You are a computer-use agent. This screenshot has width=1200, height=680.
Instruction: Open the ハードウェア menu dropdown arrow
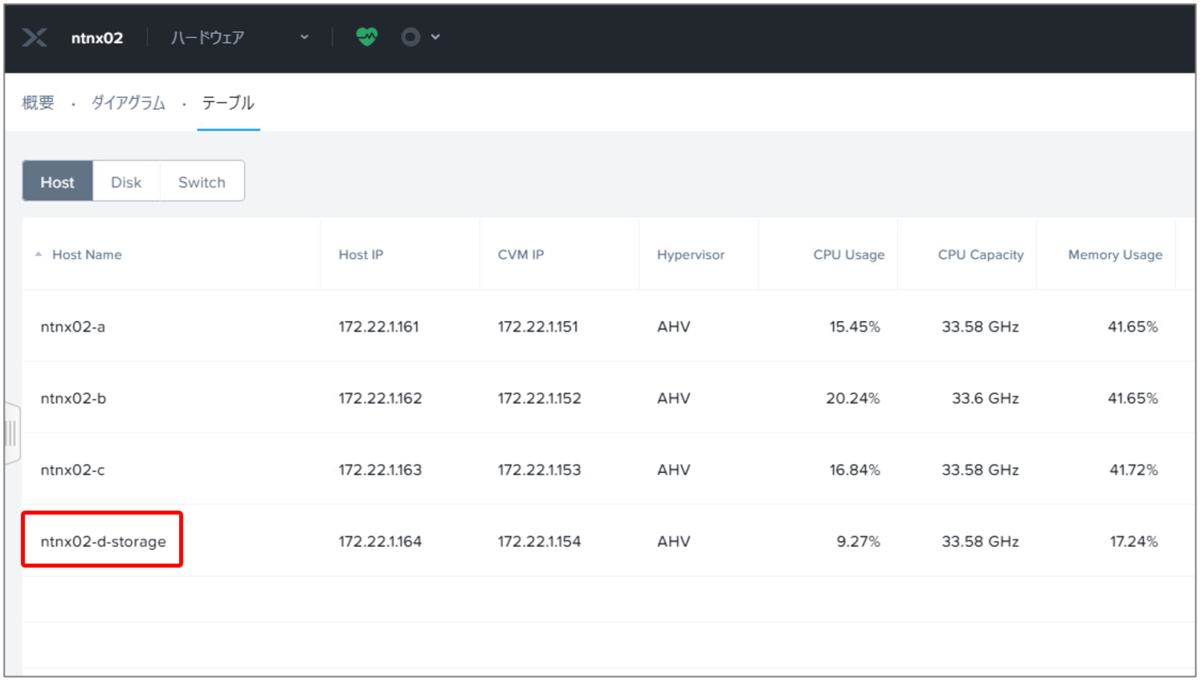[305, 38]
